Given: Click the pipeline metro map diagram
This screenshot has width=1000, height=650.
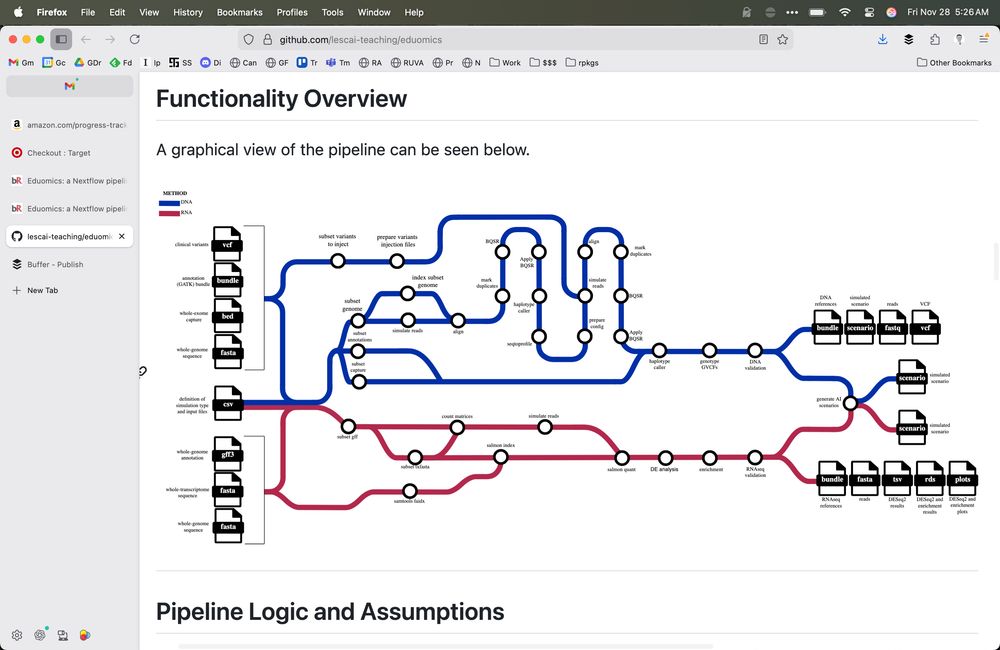Looking at the screenshot, I should tap(568, 367).
